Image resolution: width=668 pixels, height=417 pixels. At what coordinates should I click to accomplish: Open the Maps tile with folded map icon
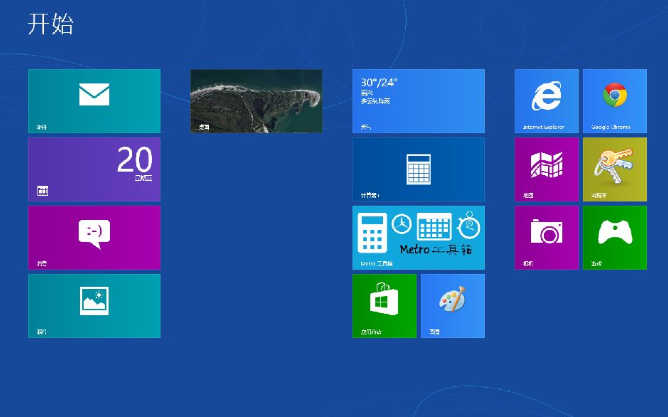tap(547, 169)
